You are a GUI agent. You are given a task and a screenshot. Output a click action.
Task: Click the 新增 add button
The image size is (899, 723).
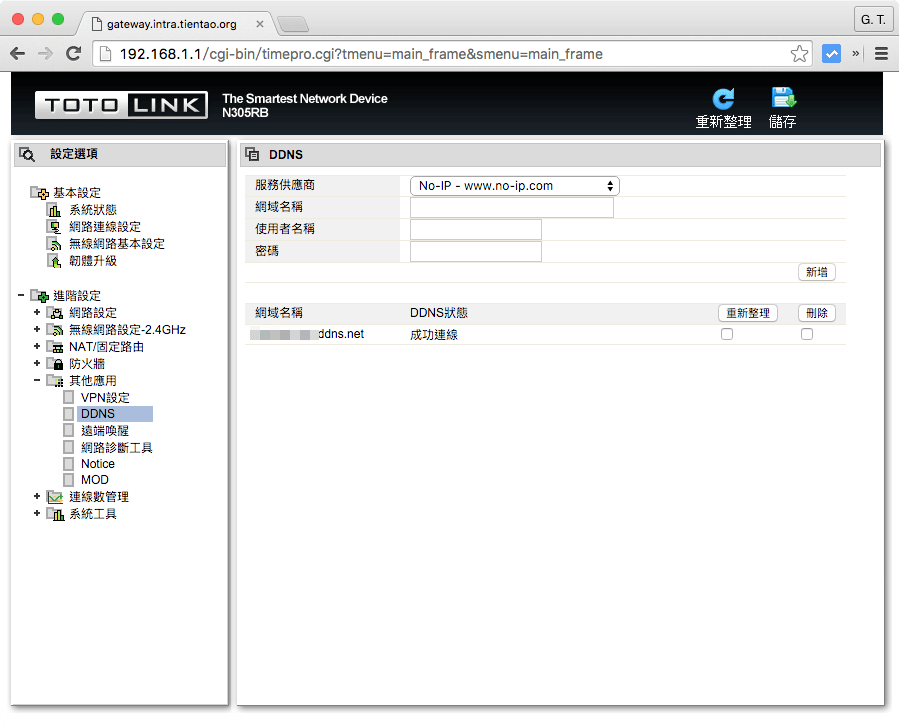point(816,271)
